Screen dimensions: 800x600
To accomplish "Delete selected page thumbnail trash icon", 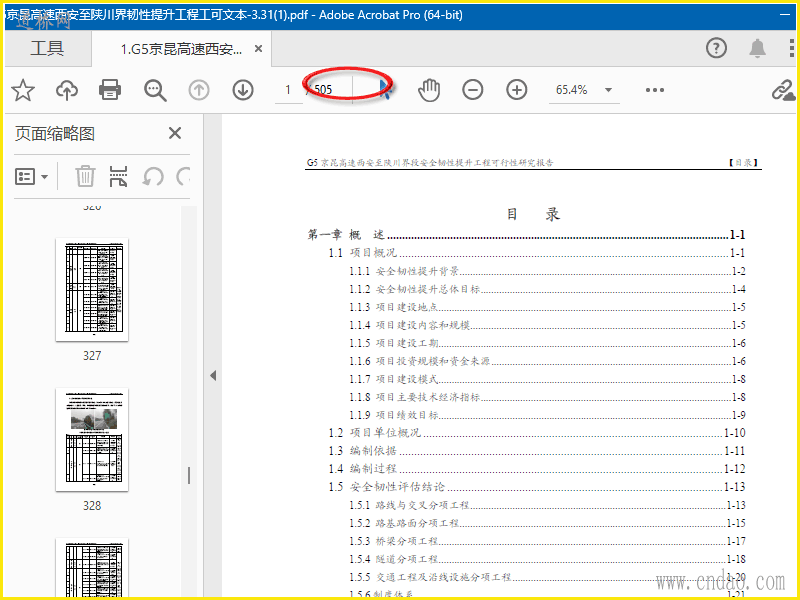I will tap(85, 177).
